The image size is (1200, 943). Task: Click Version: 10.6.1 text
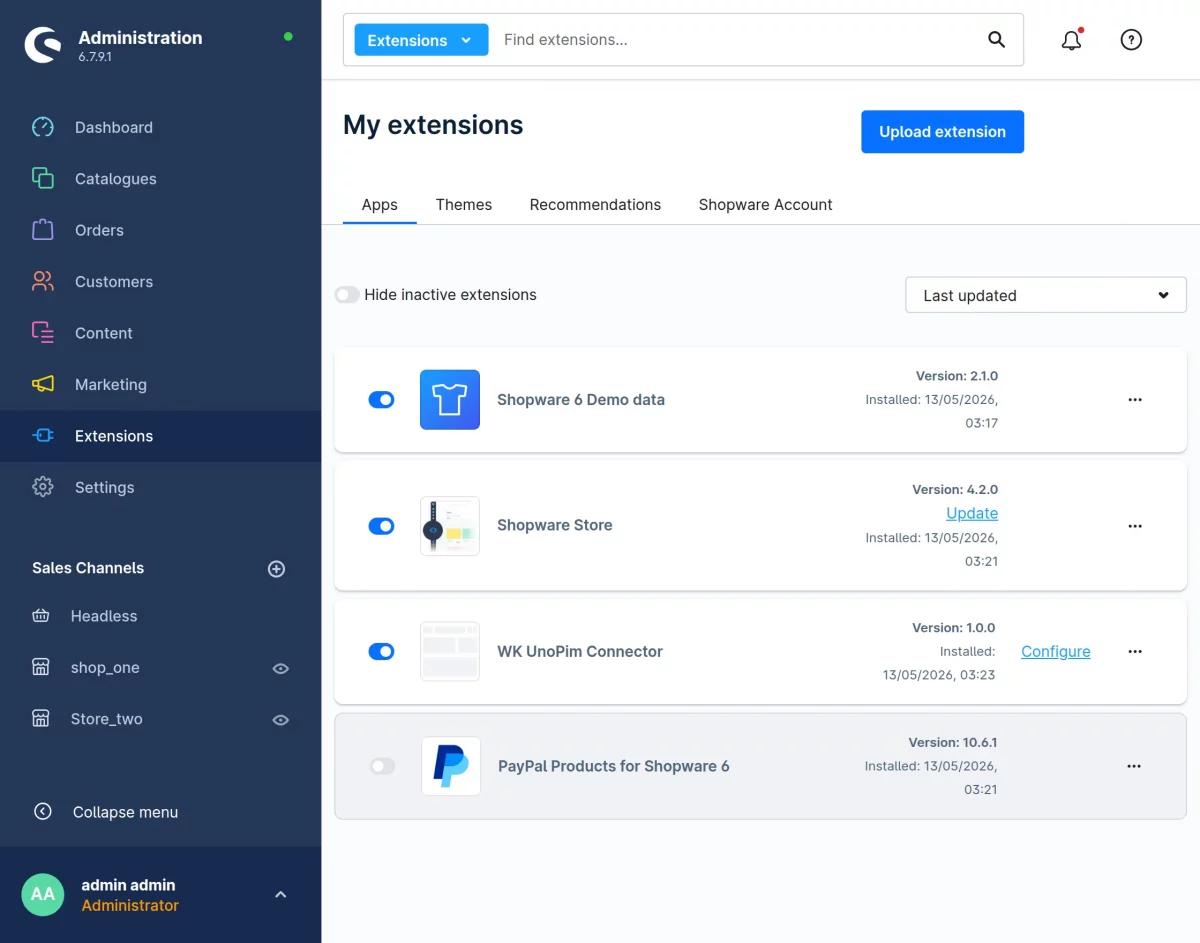(x=953, y=743)
